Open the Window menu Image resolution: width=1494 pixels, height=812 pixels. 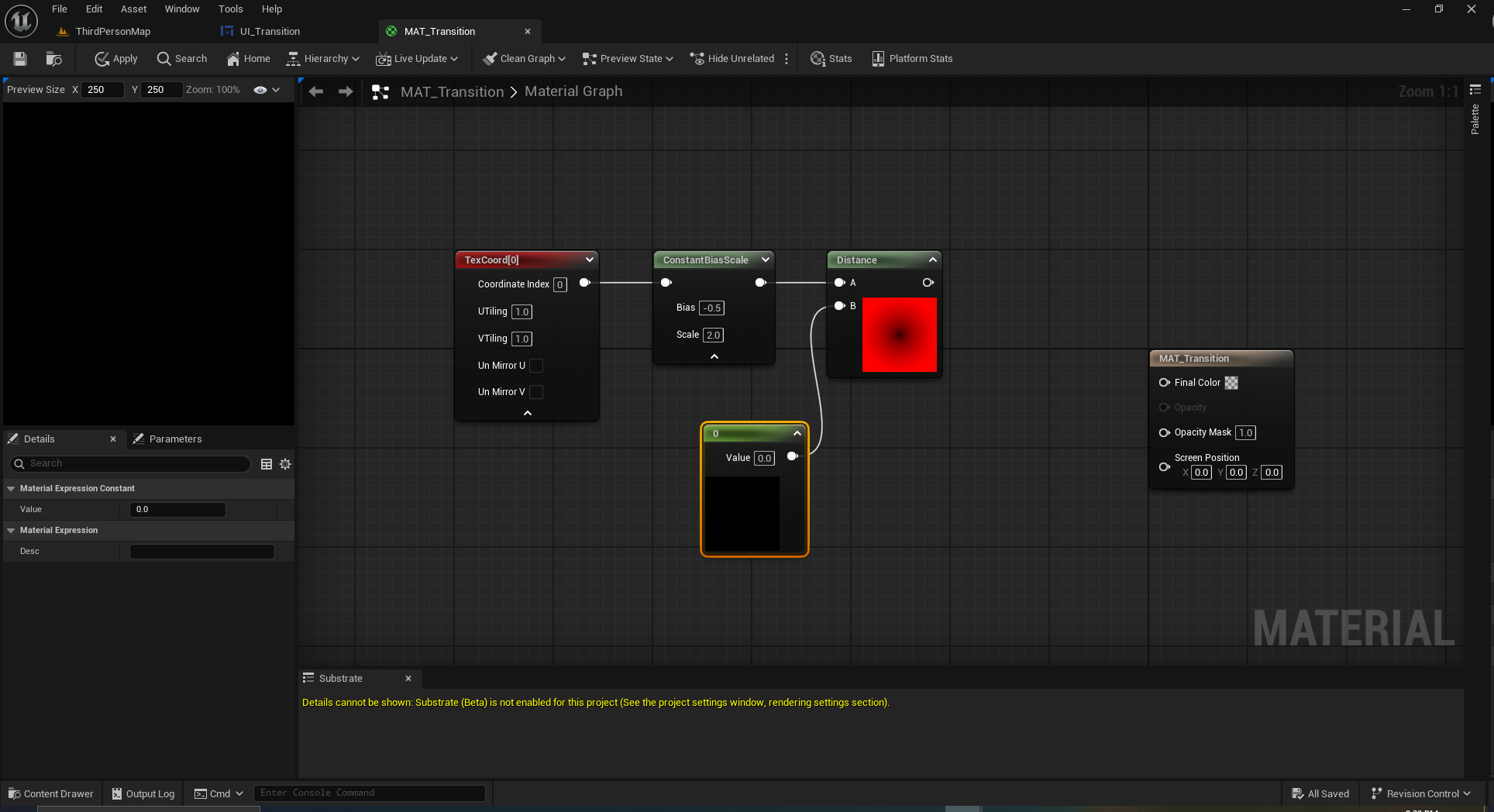coord(182,9)
